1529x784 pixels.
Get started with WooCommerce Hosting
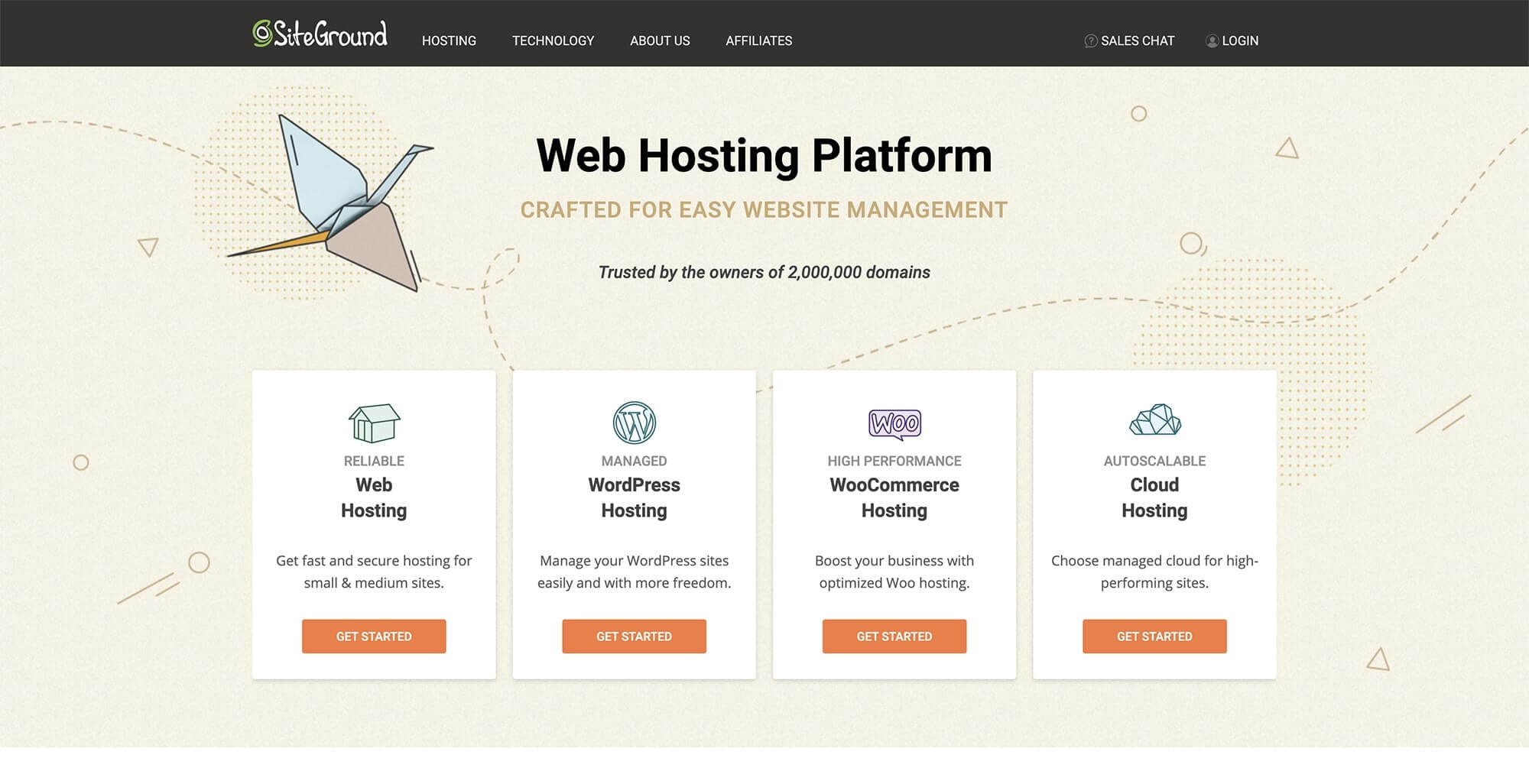tap(894, 637)
